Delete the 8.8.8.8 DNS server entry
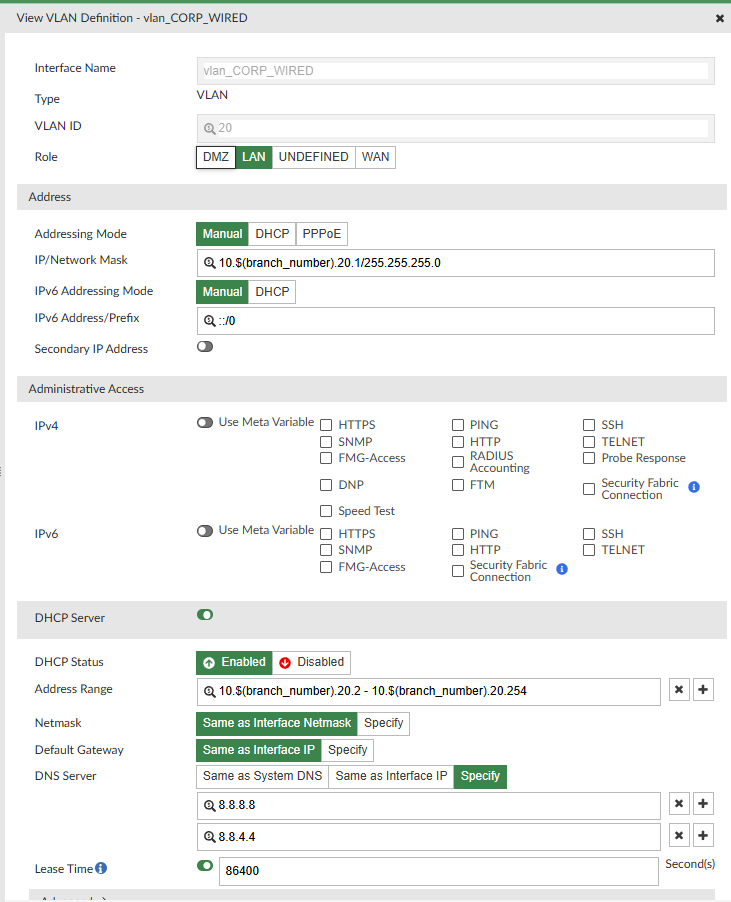Image resolution: width=731 pixels, height=902 pixels. point(679,805)
